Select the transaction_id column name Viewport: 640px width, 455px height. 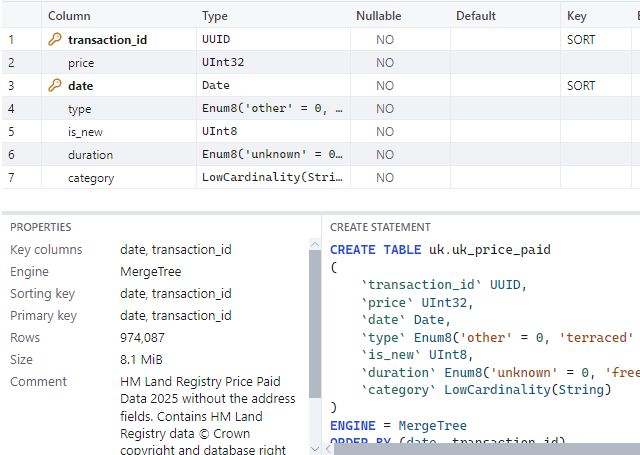point(107,40)
